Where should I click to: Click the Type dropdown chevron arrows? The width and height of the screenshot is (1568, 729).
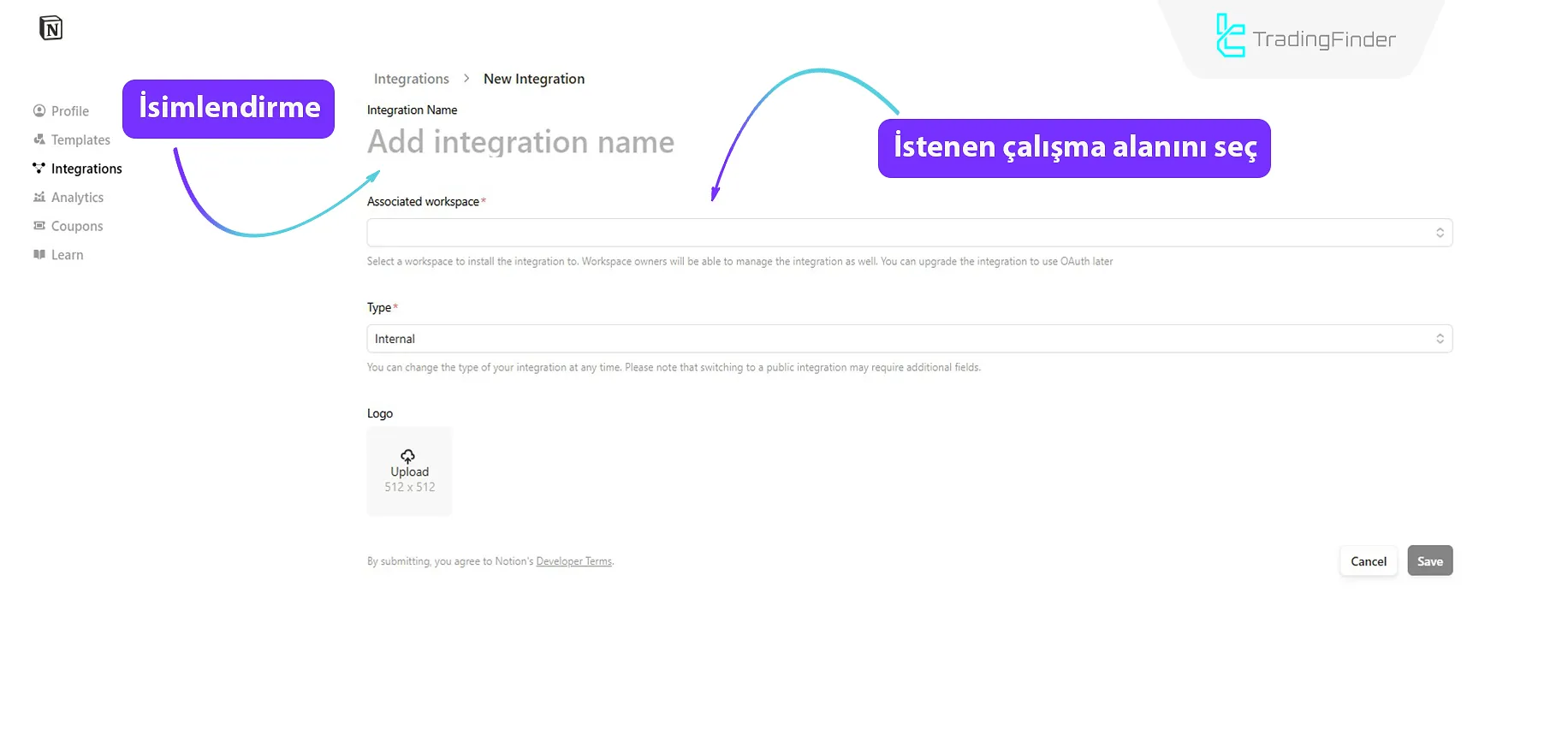coord(1440,339)
